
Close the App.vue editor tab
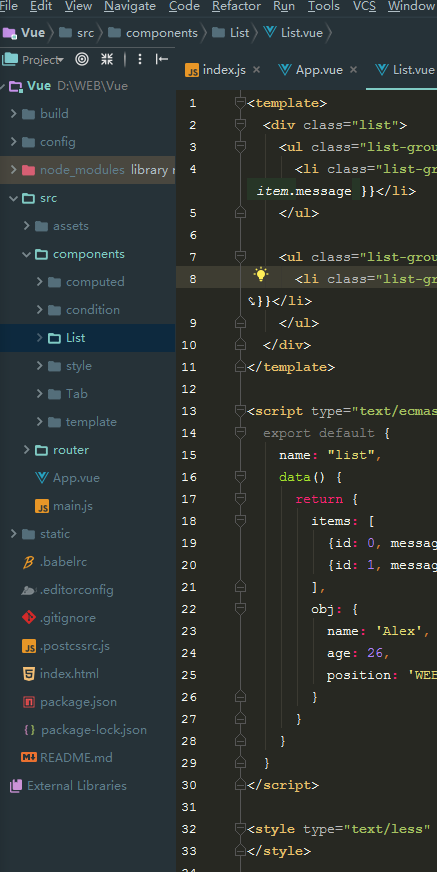(354, 70)
